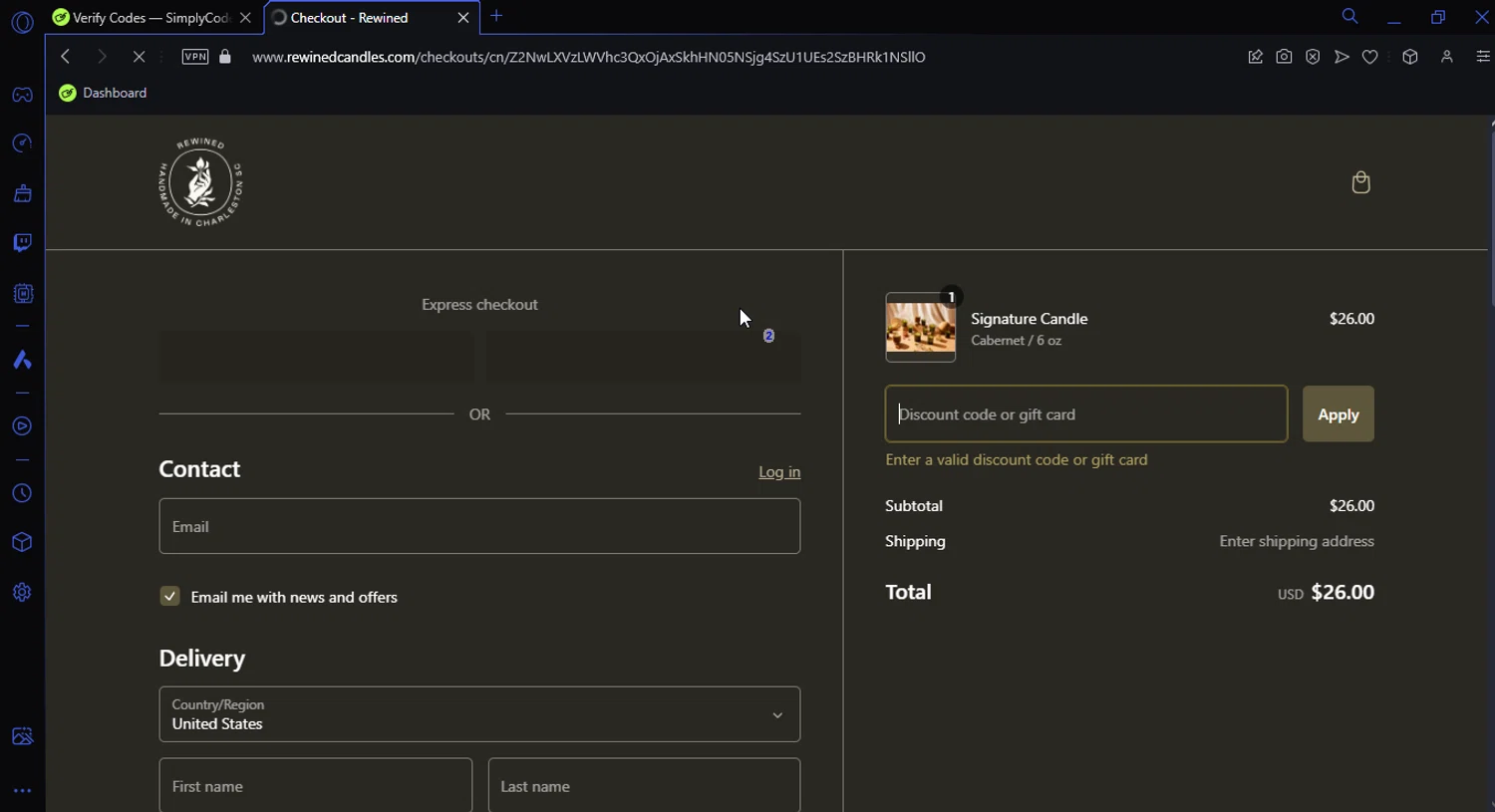
Task: Open GX Cleaner broom icon in sidebar
Action: click(x=22, y=193)
